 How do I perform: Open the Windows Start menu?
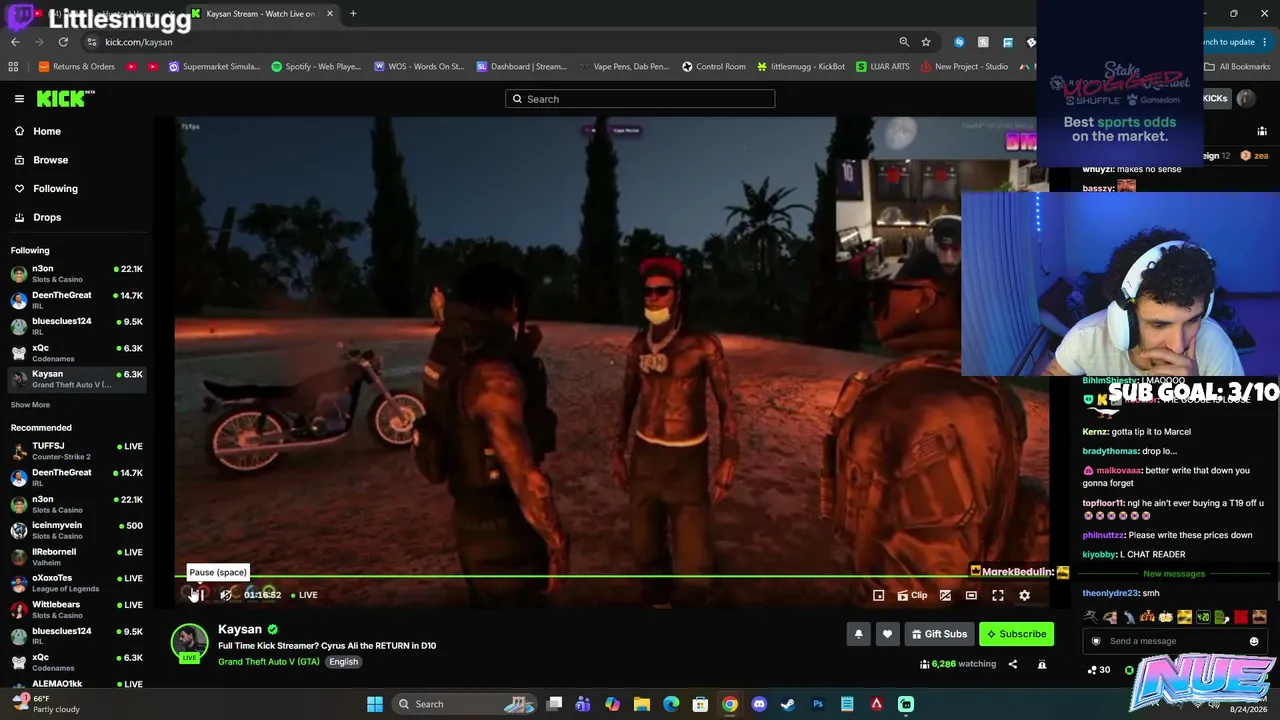click(x=375, y=704)
